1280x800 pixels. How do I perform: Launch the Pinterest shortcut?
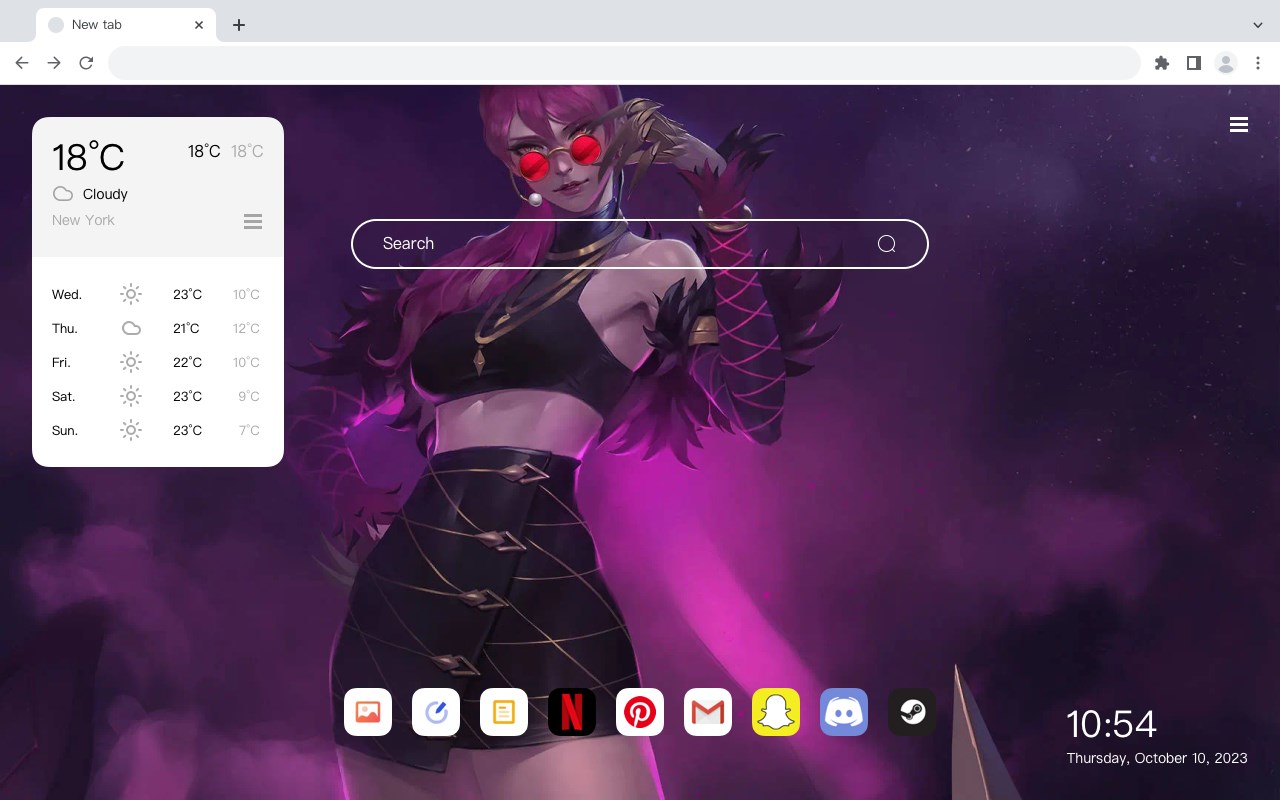(x=640, y=712)
